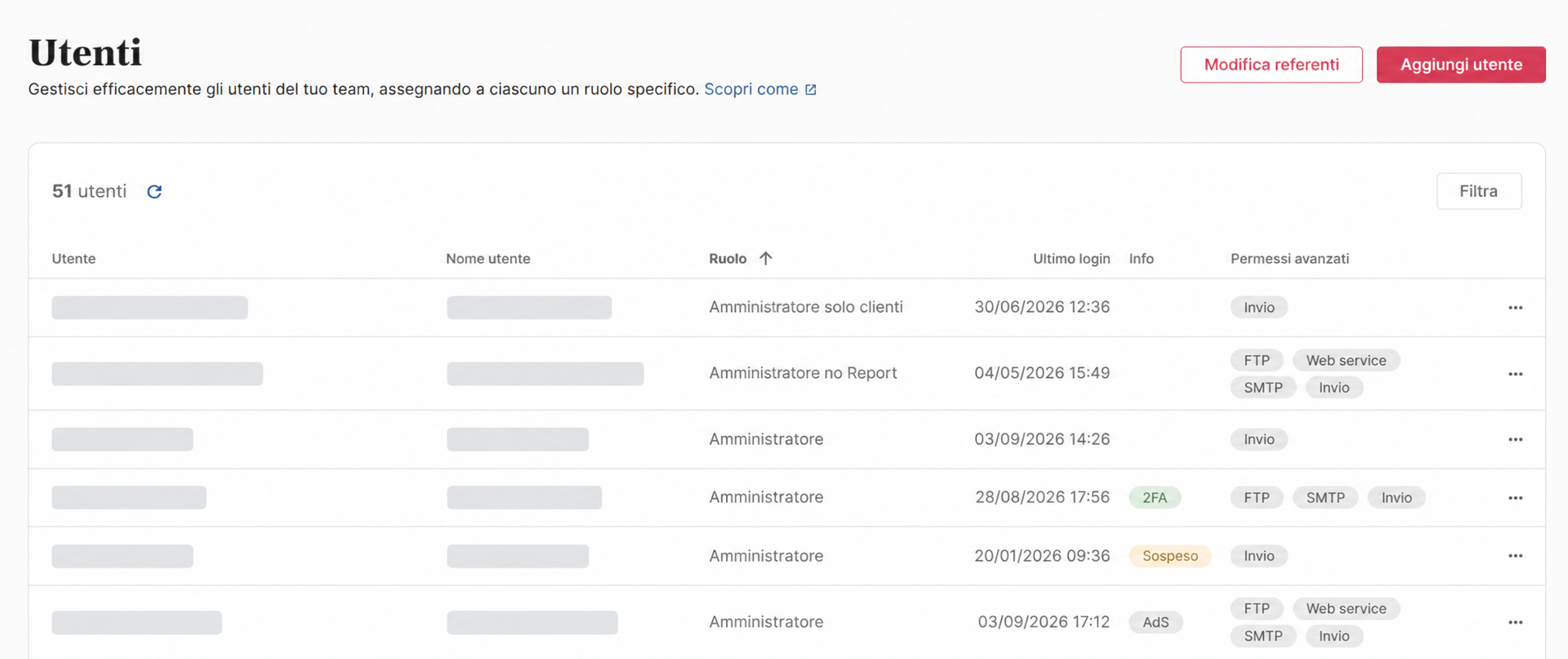Select the Amministratore solo clienti role text
1568x659 pixels.
(805, 307)
